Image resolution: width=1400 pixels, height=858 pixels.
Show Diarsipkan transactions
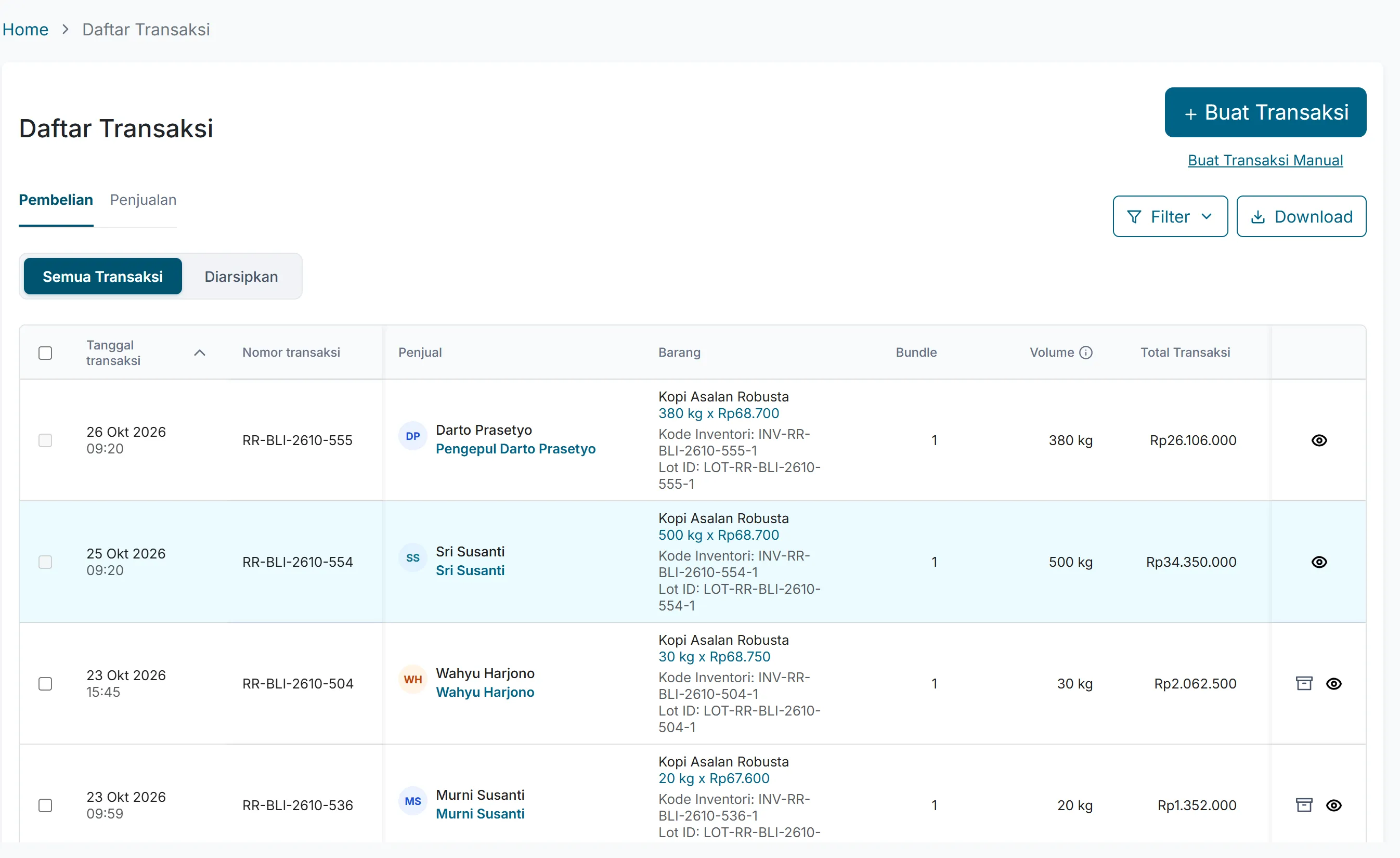click(241, 277)
